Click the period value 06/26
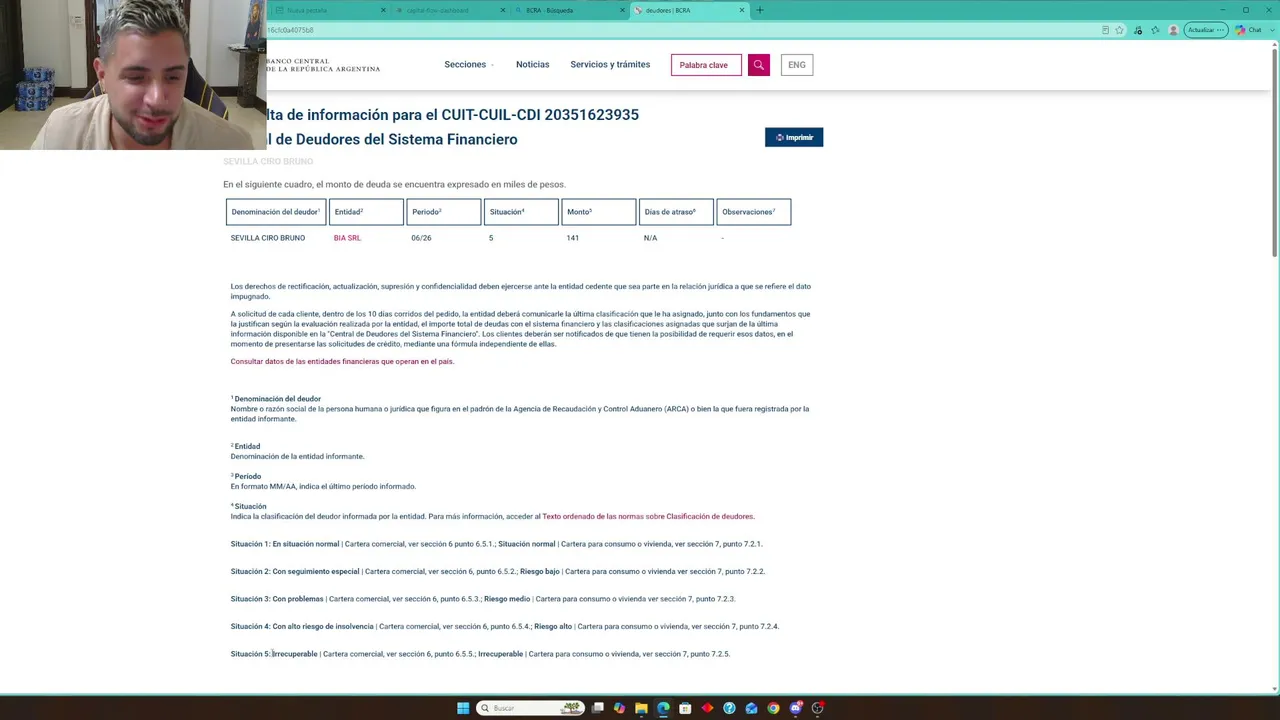 pos(421,238)
